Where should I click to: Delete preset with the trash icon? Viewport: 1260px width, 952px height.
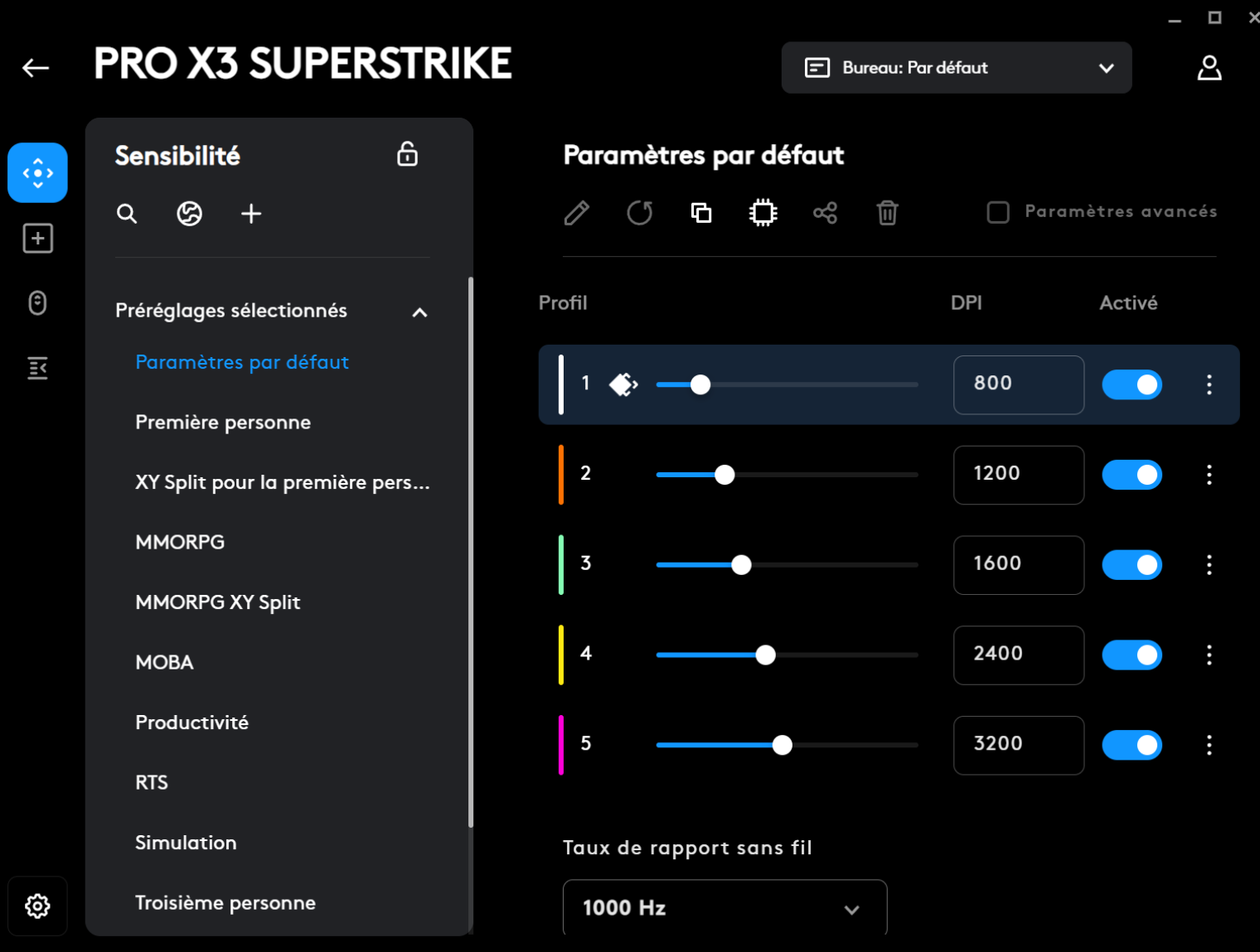(x=887, y=213)
